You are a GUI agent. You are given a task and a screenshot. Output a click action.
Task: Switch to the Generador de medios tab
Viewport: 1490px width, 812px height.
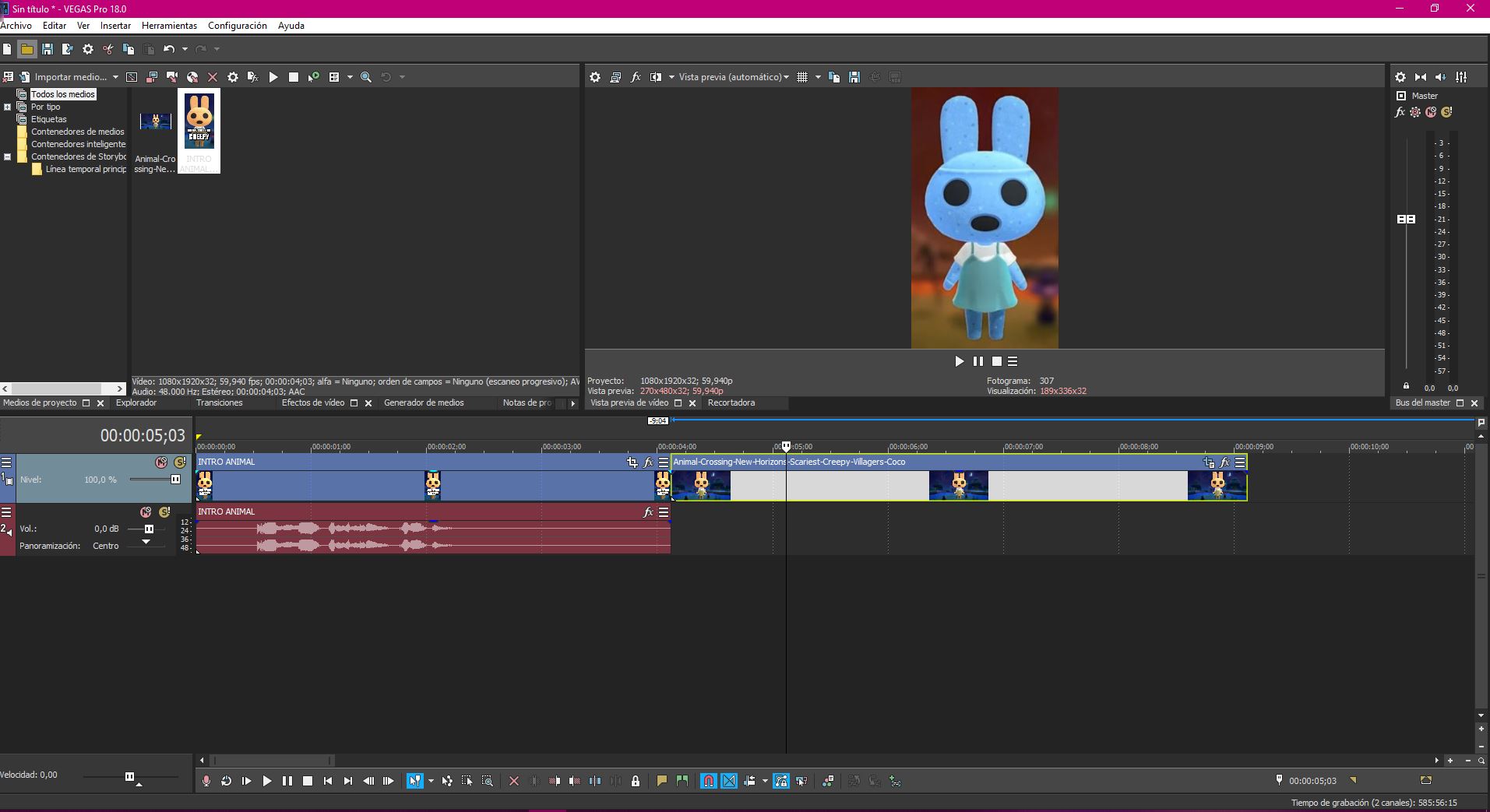[424, 403]
